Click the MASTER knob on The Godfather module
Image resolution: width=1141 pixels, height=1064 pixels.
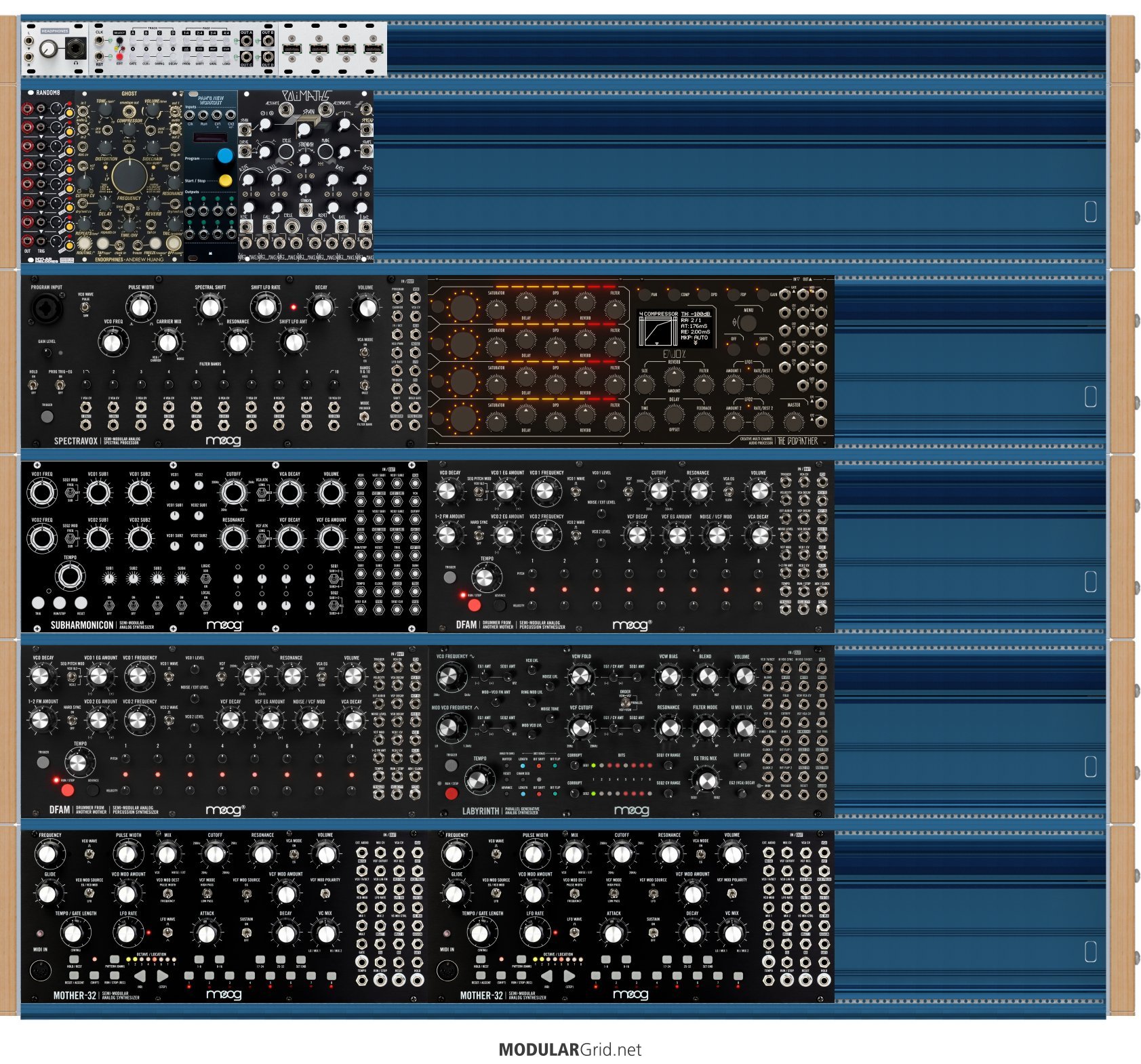(x=793, y=422)
